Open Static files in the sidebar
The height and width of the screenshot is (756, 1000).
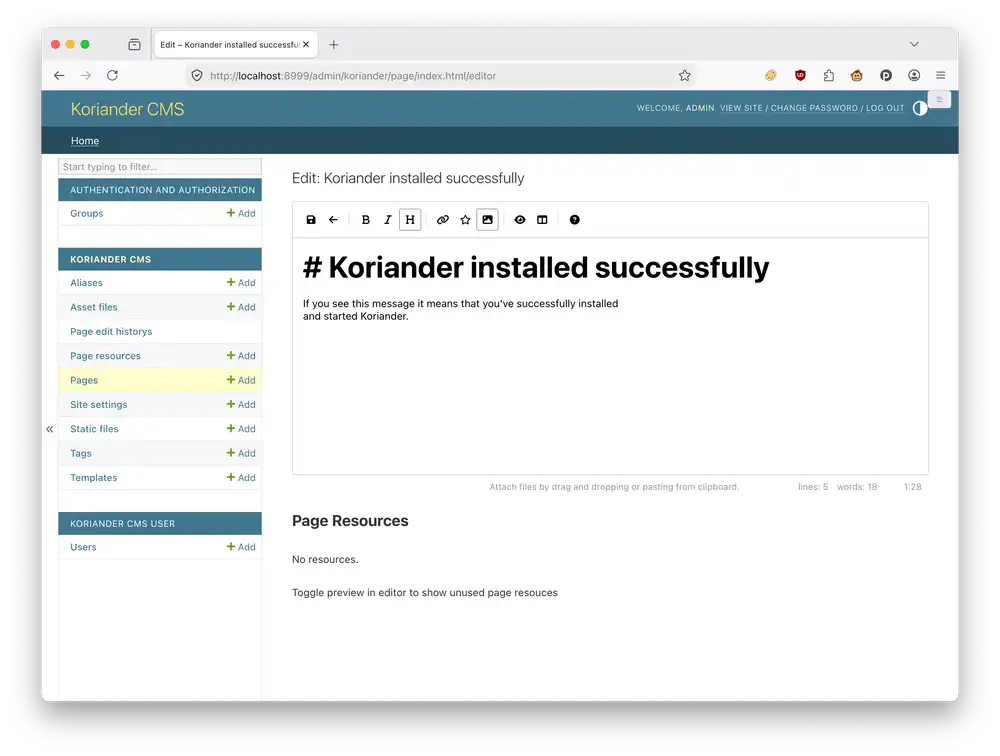[x=94, y=429]
